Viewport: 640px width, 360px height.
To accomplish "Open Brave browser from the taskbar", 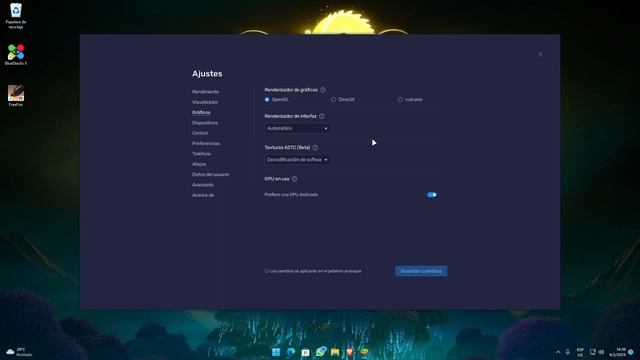I will pyautogui.click(x=350, y=352).
